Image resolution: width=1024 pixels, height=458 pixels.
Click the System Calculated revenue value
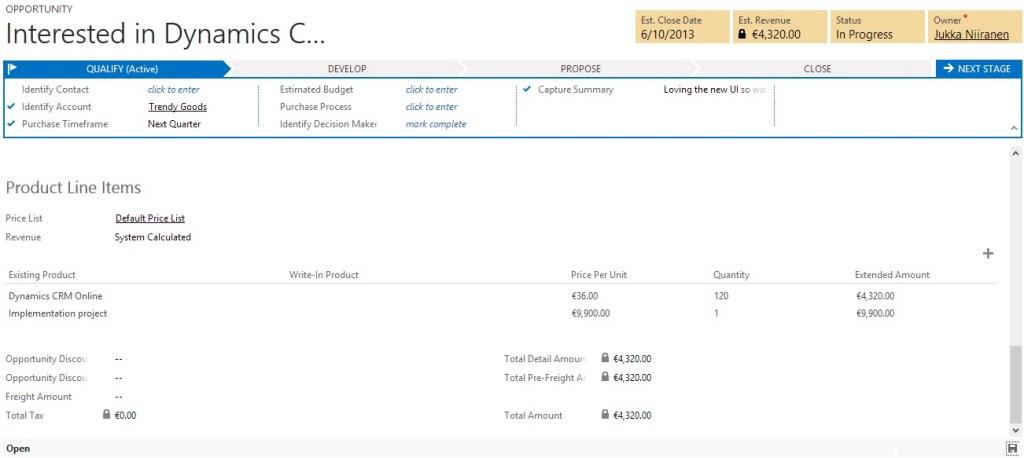(153, 237)
